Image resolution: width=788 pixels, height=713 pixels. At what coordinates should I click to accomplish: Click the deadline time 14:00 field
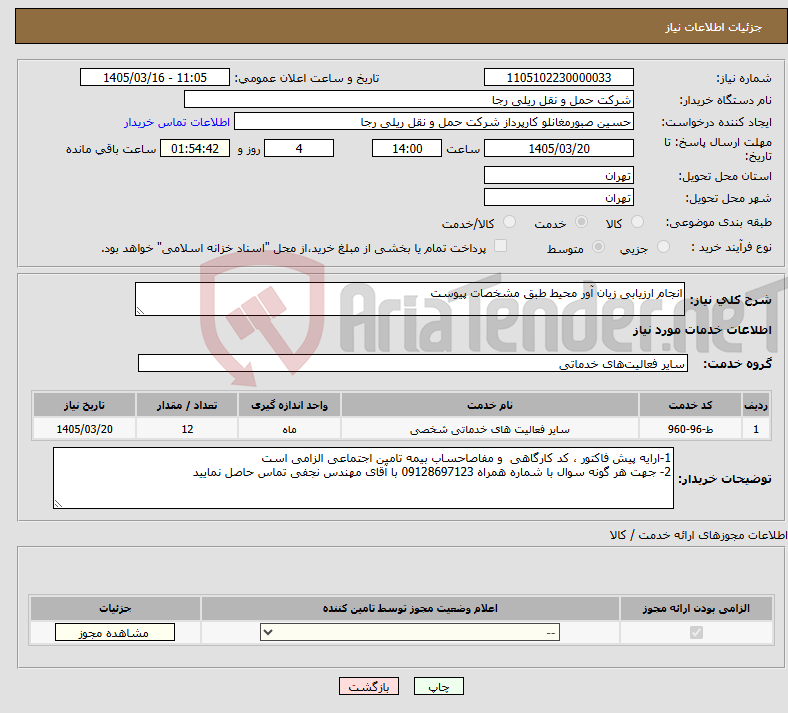coord(407,148)
